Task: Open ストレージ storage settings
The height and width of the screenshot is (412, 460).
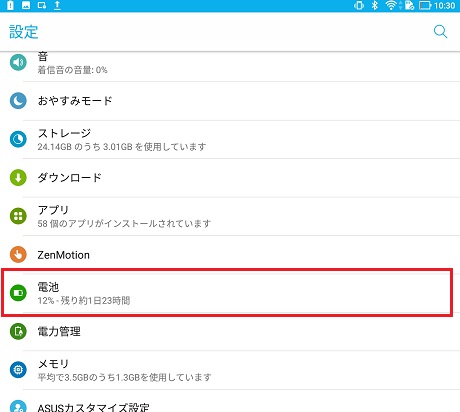Action: (230, 139)
